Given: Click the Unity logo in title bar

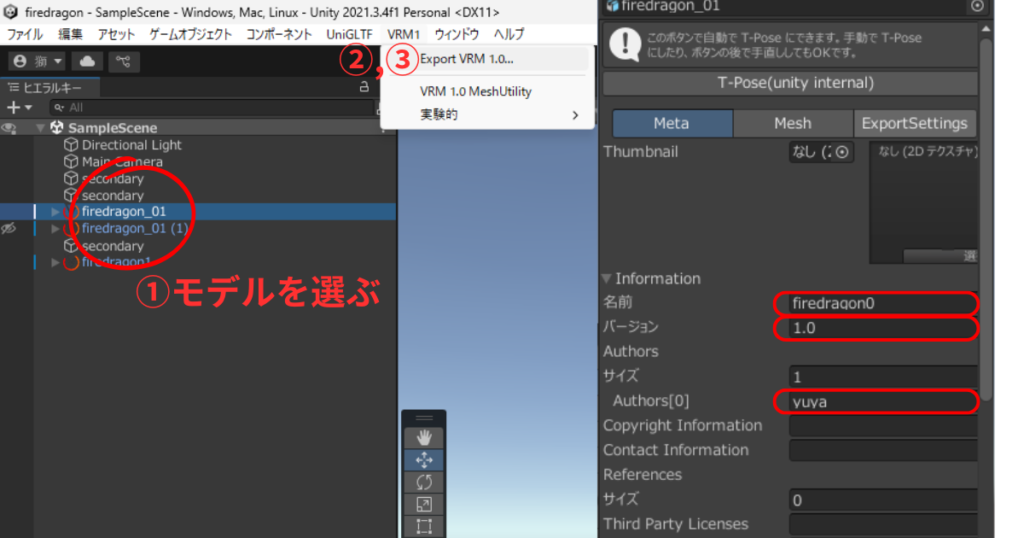Looking at the screenshot, I should (x=10, y=12).
